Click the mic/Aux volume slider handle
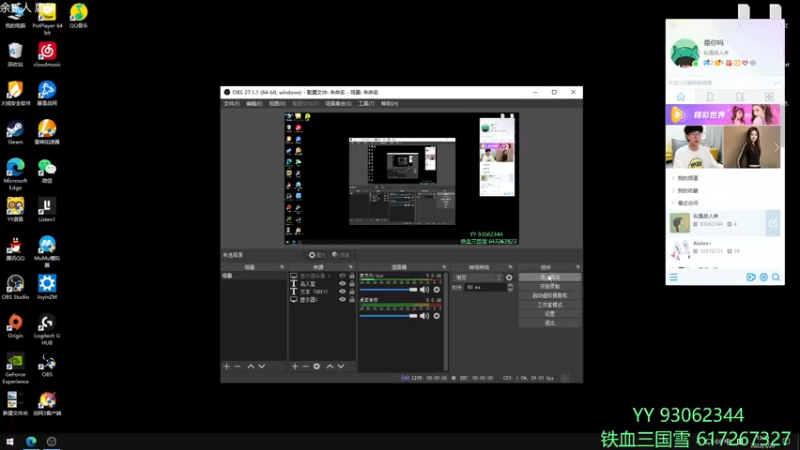The width and height of the screenshot is (800, 450). pyautogui.click(x=413, y=289)
